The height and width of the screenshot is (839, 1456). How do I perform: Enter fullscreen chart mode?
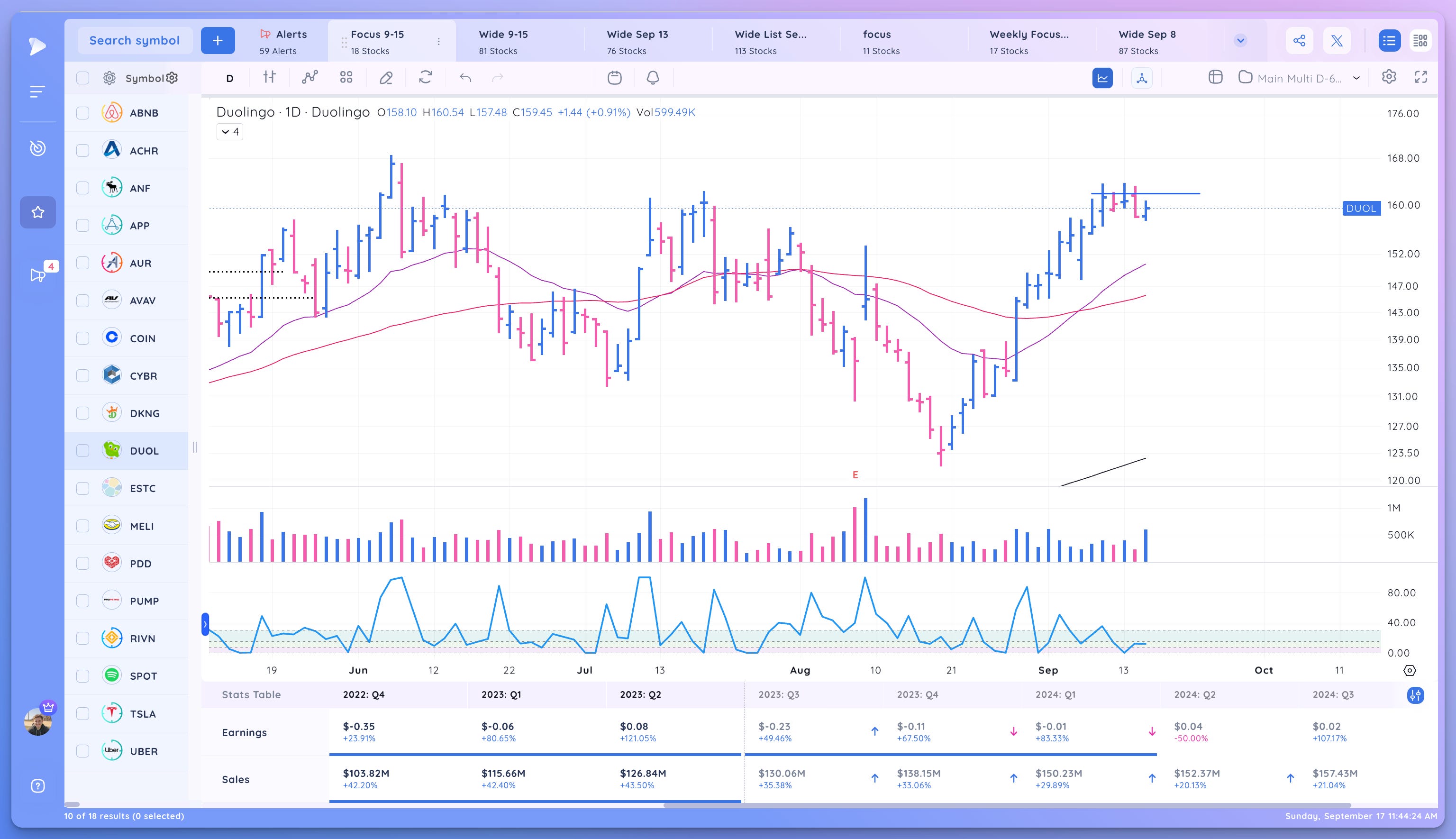[x=1421, y=77]
